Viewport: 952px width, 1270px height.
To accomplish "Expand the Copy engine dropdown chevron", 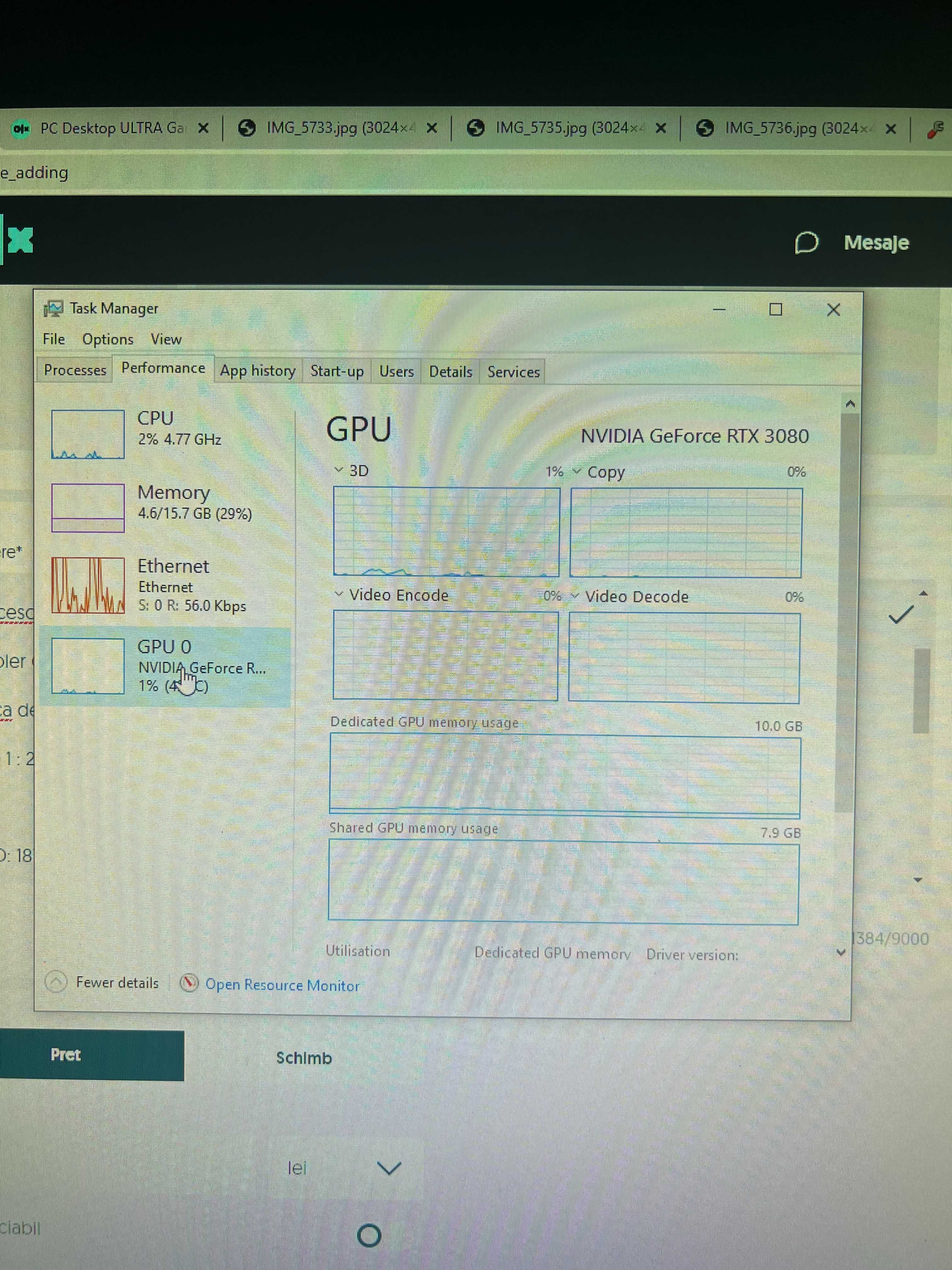I will click(577, 472).
